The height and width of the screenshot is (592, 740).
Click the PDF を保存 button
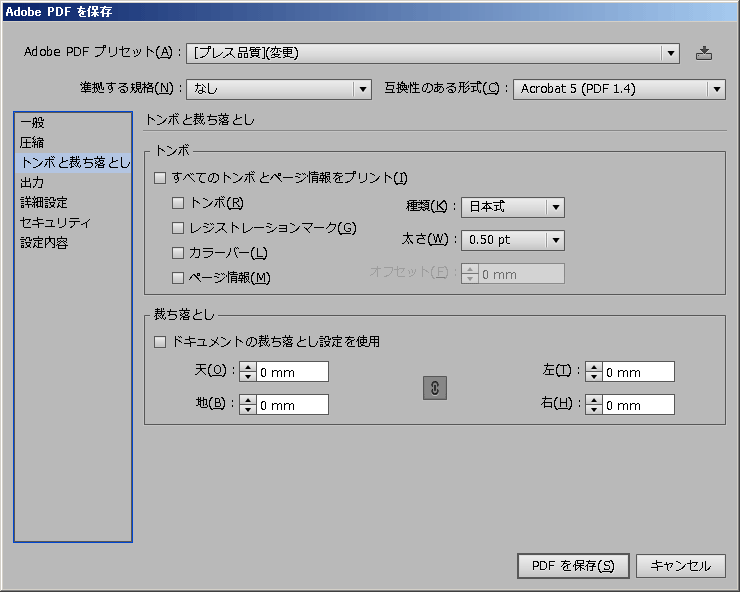(573, 566)
